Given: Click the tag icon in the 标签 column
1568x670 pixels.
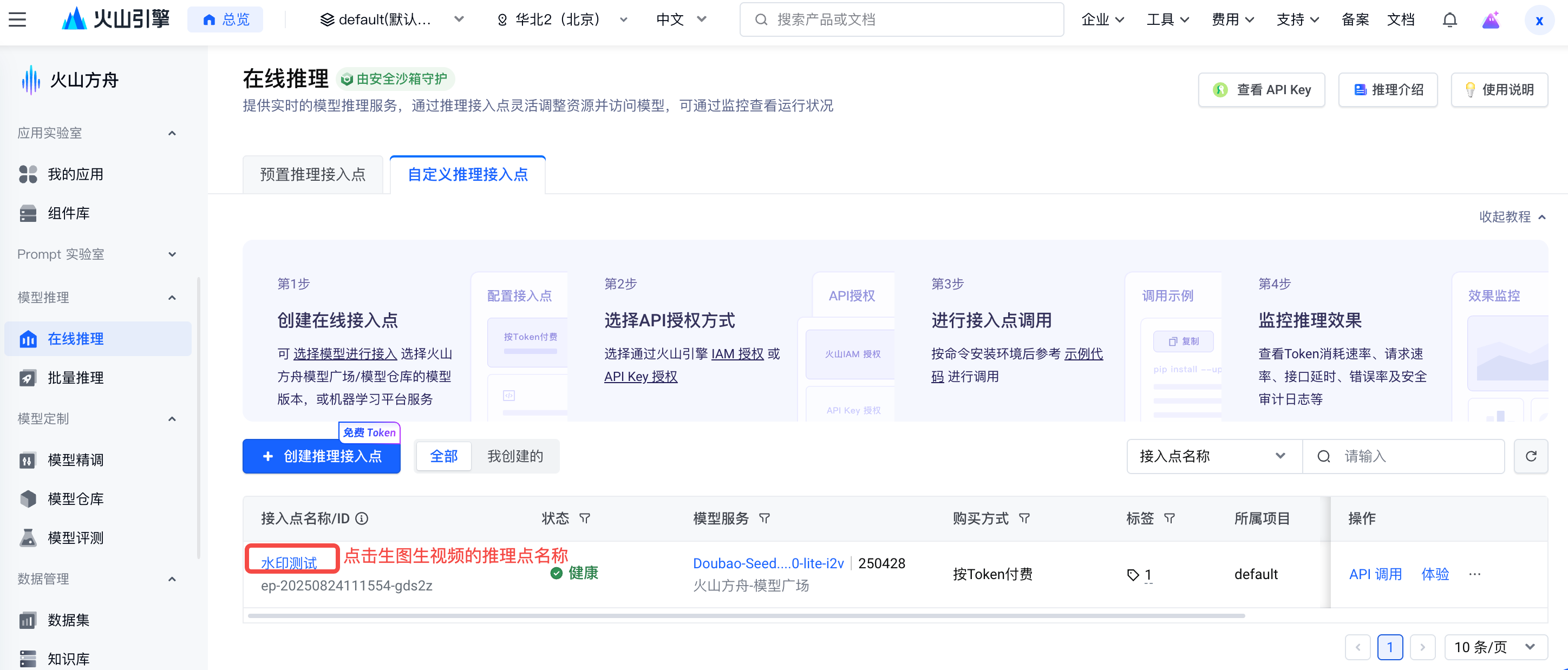Looking at the screenshot, I should [x=1133, y=574].
